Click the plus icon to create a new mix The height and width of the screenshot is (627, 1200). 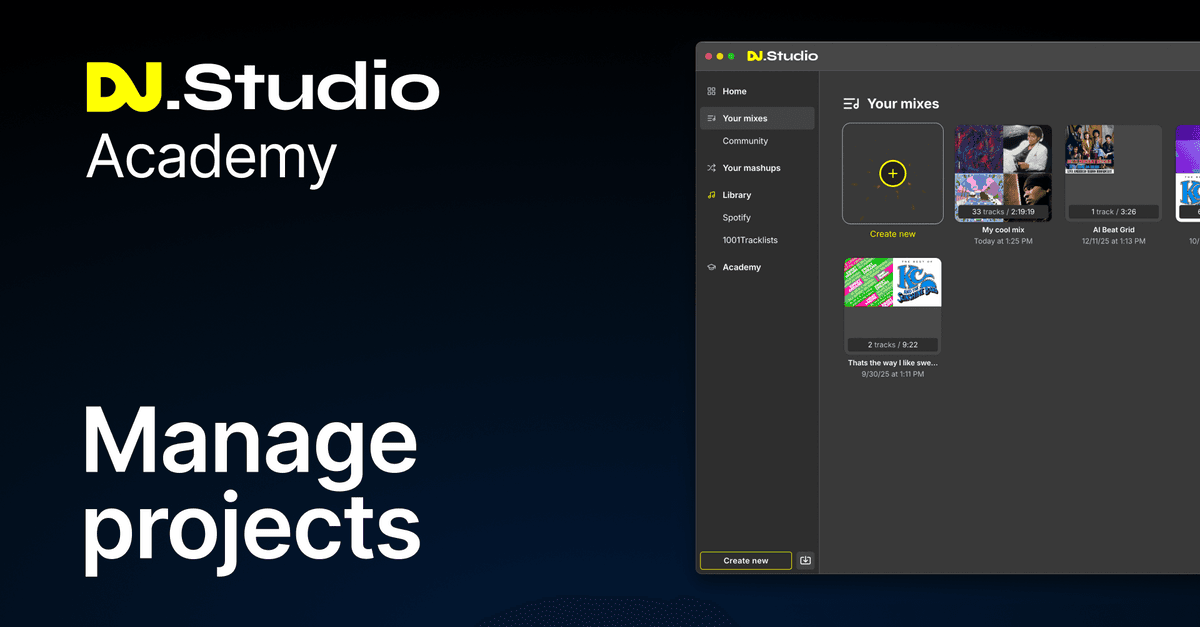coord(892,173)
